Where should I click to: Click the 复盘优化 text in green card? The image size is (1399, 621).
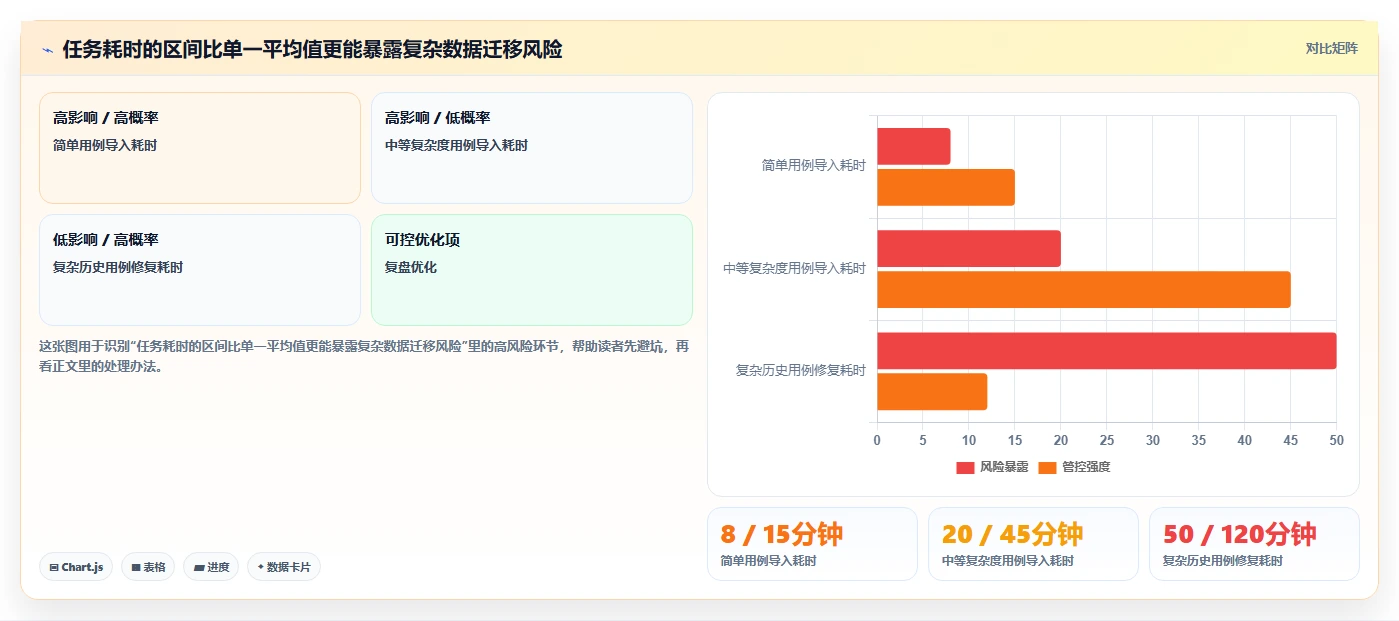click(x=411, y=267)
